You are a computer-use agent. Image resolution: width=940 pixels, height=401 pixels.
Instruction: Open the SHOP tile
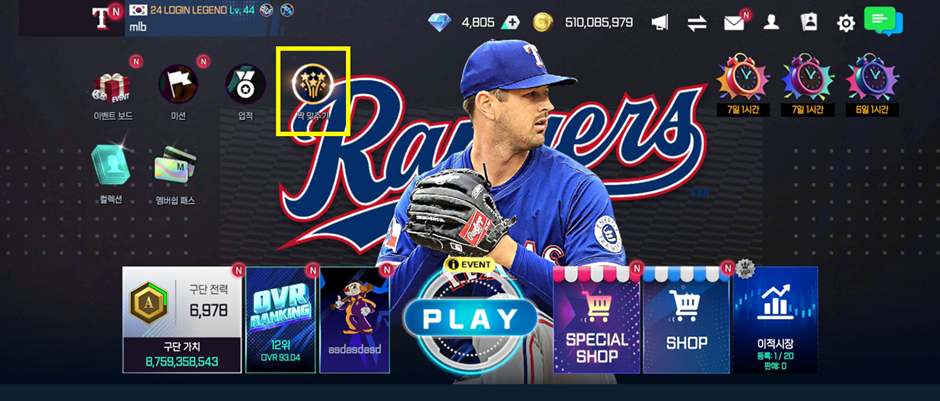pos(686,320)
